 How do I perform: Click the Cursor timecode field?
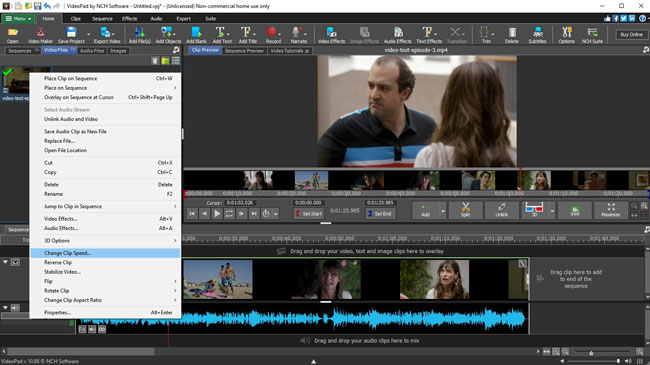[240, 203]
